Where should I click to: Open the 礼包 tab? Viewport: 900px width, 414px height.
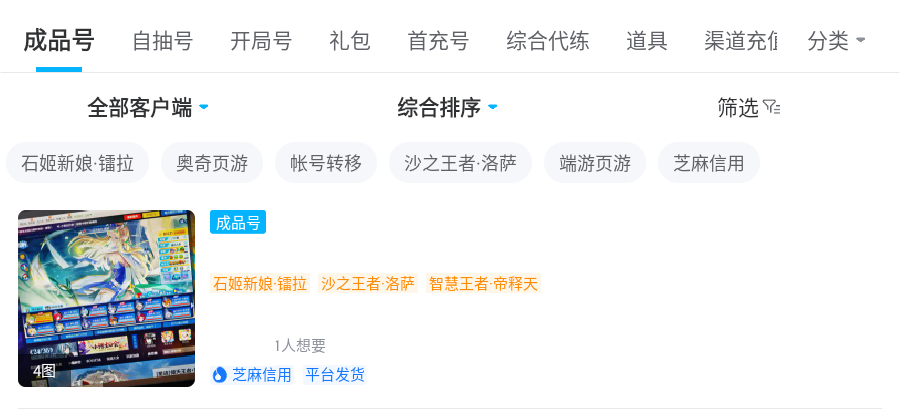point(350,41)
